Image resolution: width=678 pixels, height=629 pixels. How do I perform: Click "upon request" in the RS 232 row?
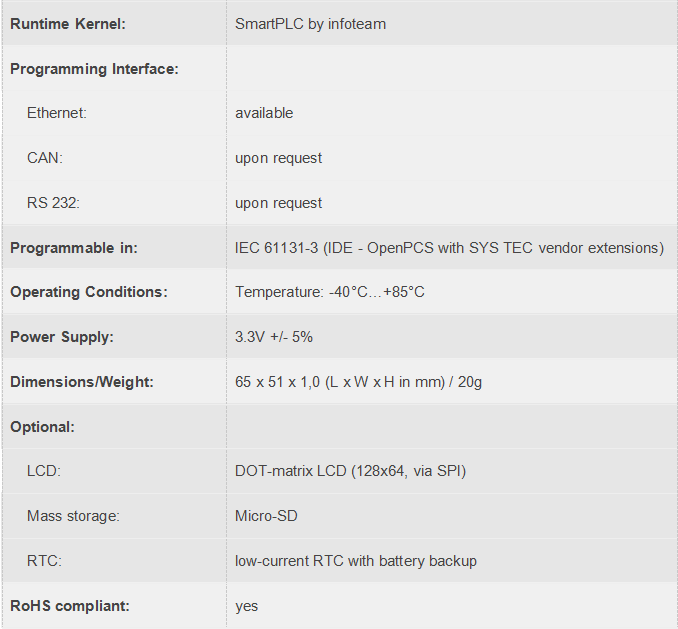[278, 203]
